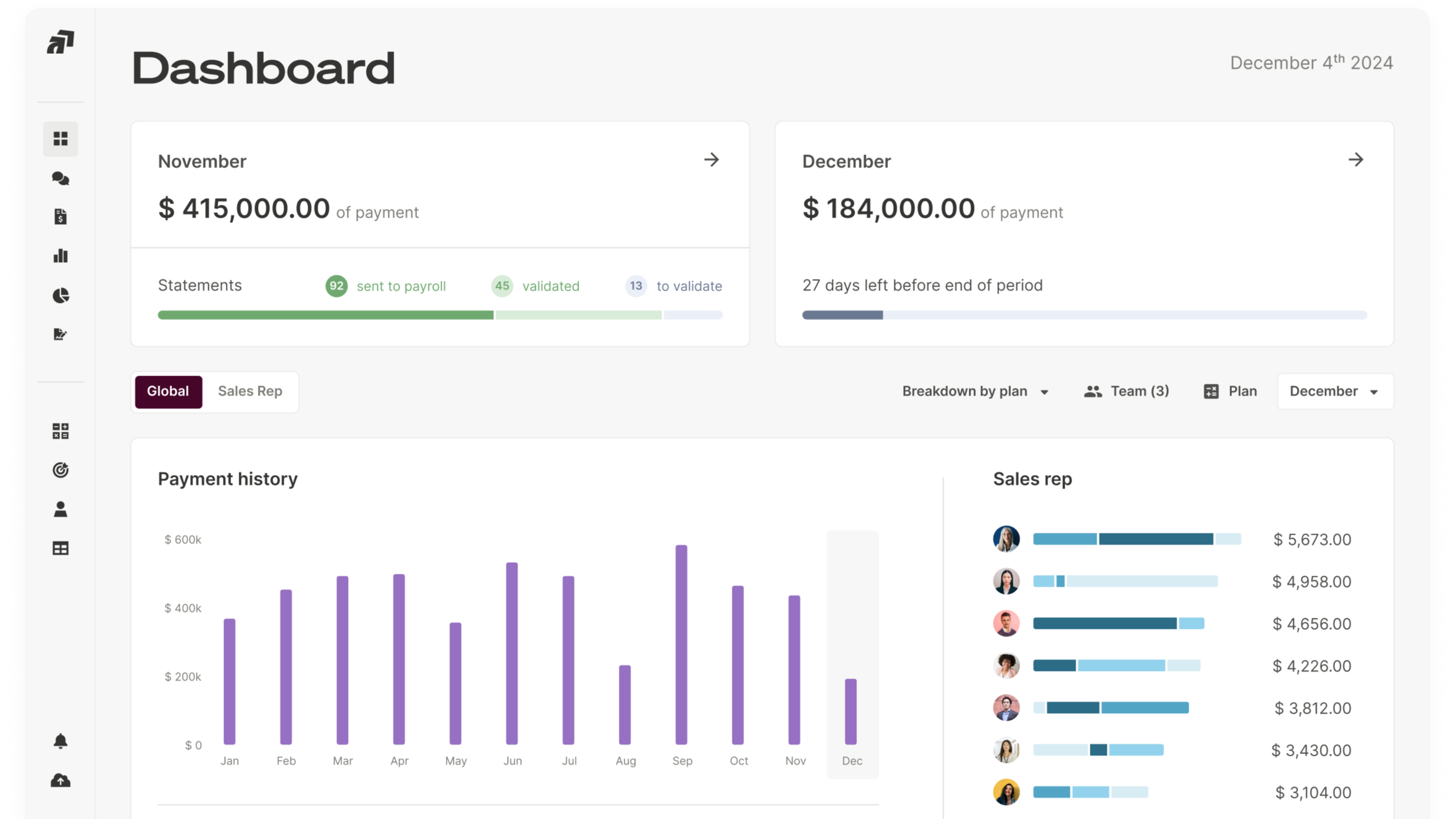The image size is (1456, 819).
Task: Click the cloud upload icon in sidebar
Action: coord(60,780)
